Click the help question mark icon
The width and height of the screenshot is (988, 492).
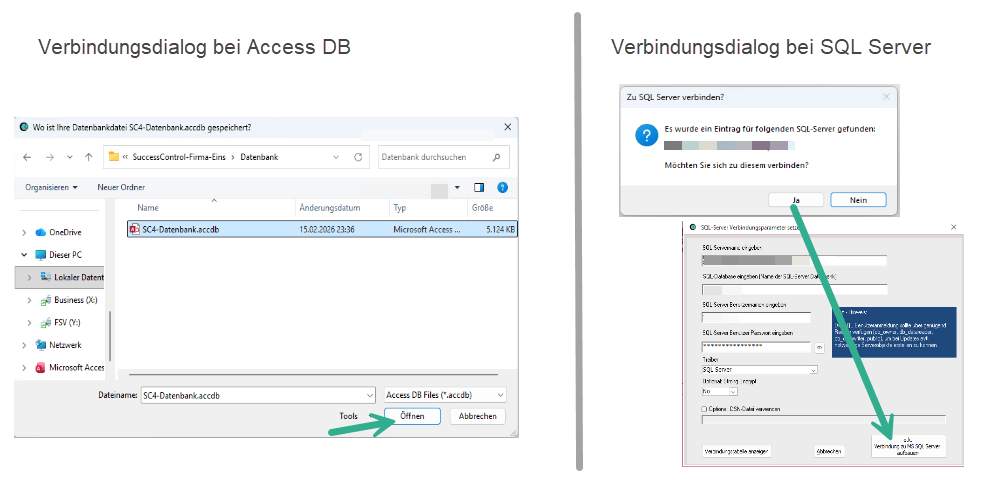coord(502,187)
